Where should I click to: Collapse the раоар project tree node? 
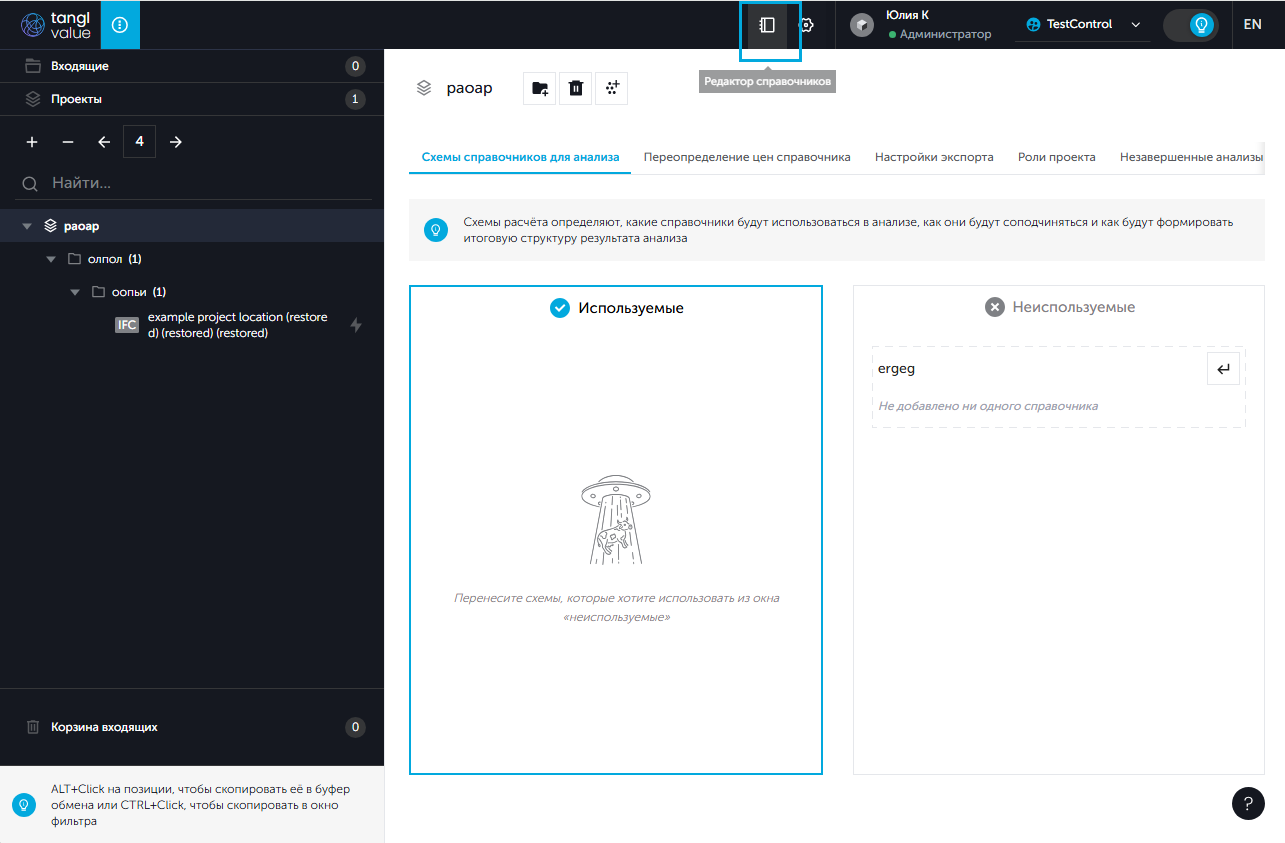(x=28, y=227)
